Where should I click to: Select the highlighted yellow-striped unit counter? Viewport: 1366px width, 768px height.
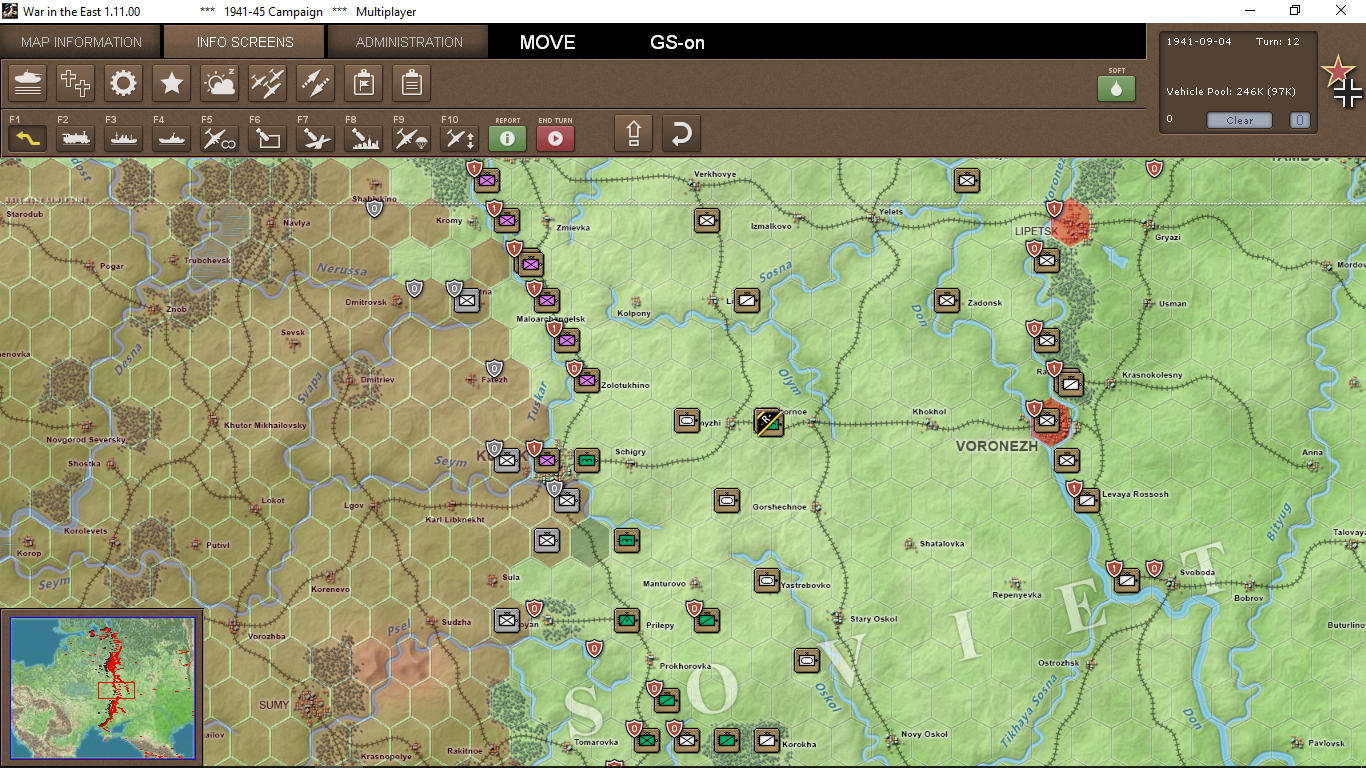click(767, 421)
